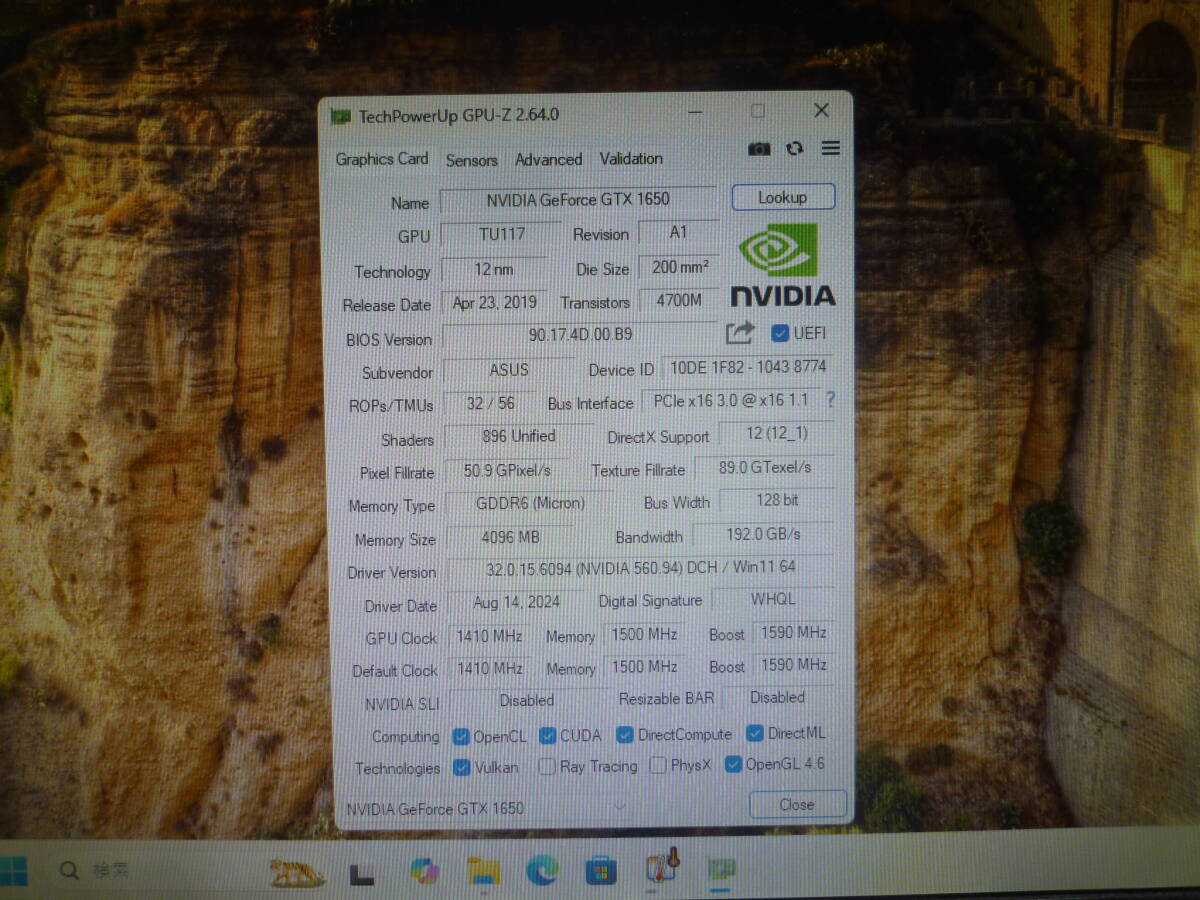Open the GPU selector dropdown at bottom
Screen dimensions: 1200x900
tap(486, 808)
